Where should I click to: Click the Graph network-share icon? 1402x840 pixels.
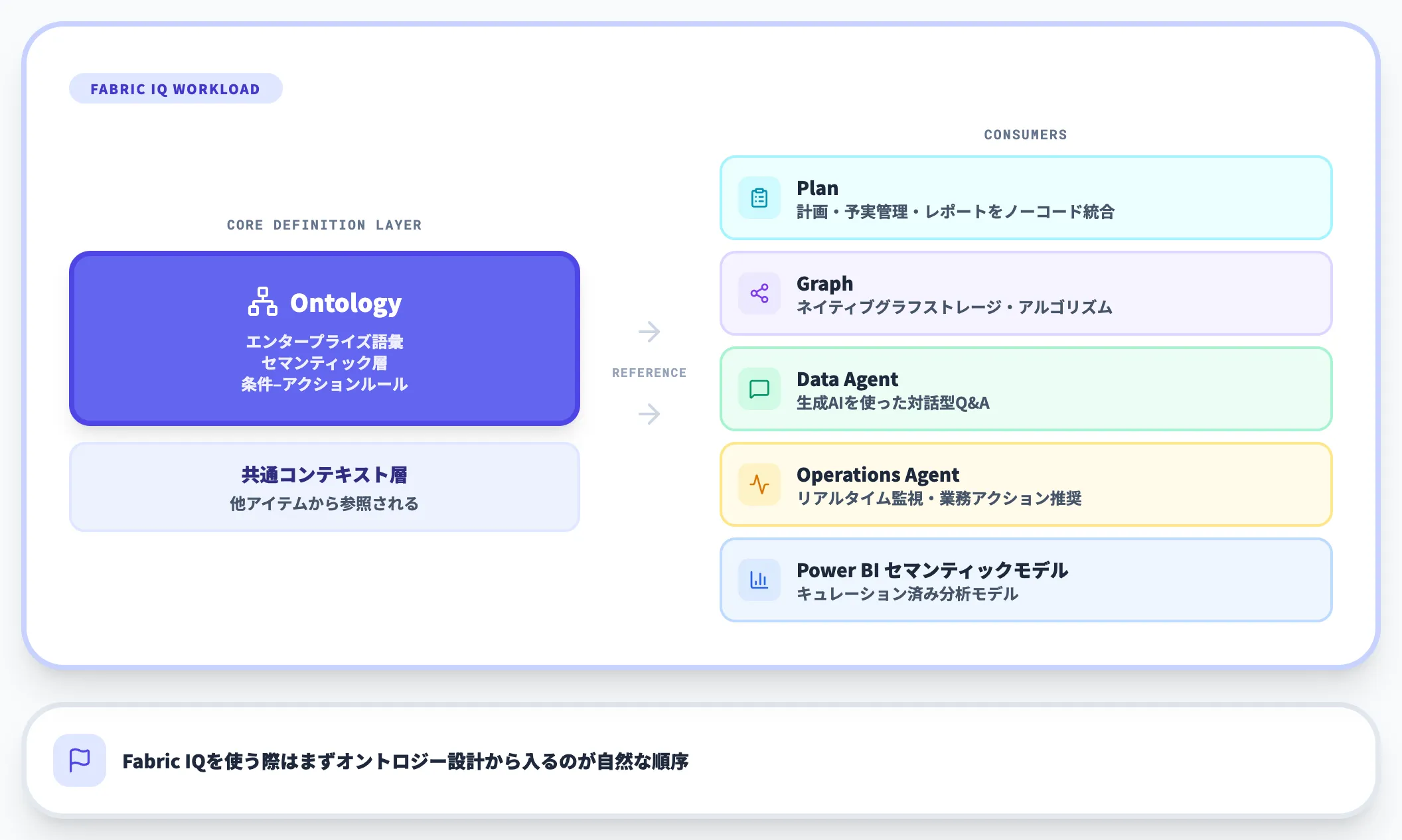pyautogui.click(x=758, y=293)
